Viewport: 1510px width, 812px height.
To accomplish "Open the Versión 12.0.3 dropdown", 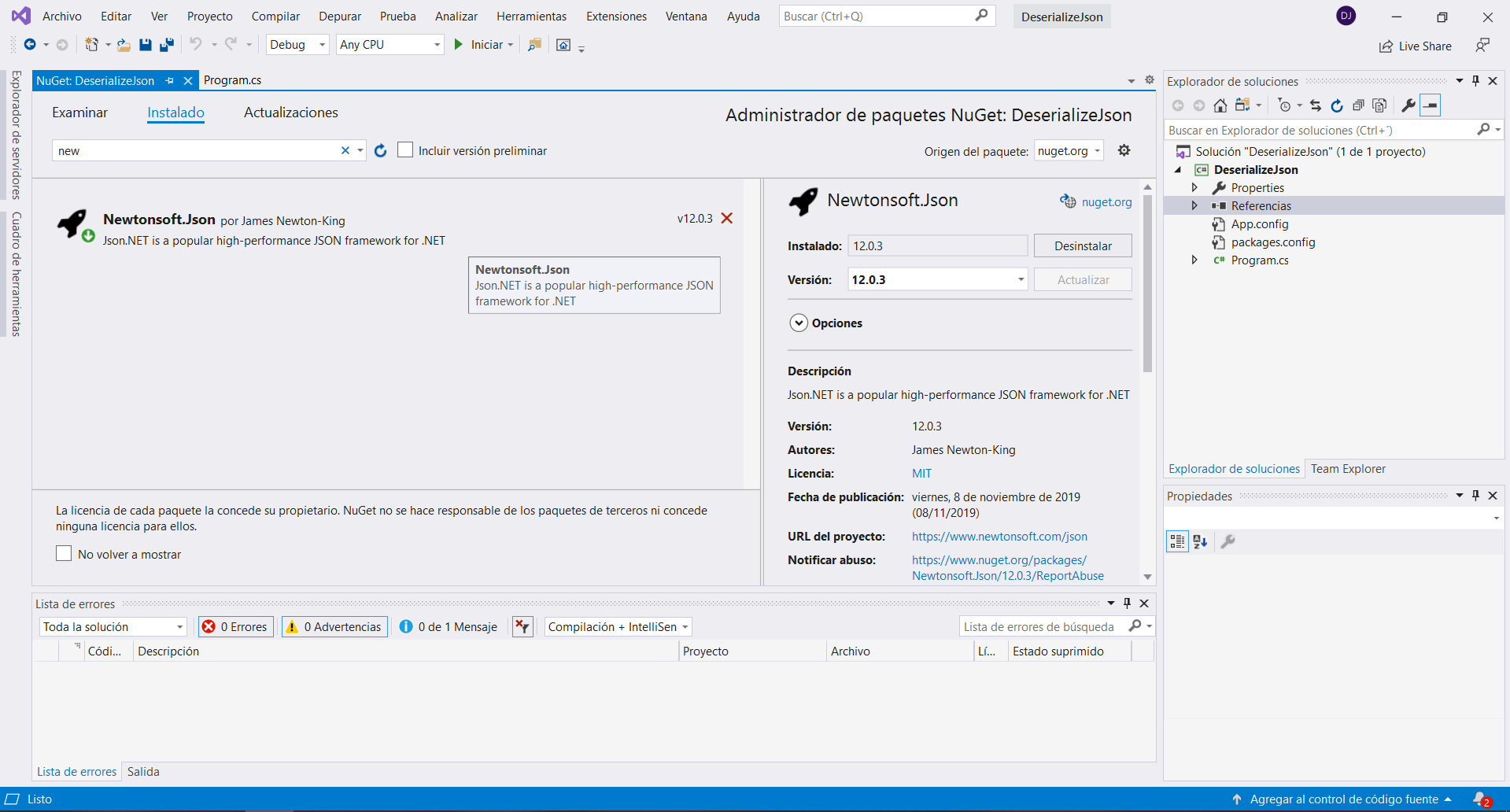I will click(1021, 279).
